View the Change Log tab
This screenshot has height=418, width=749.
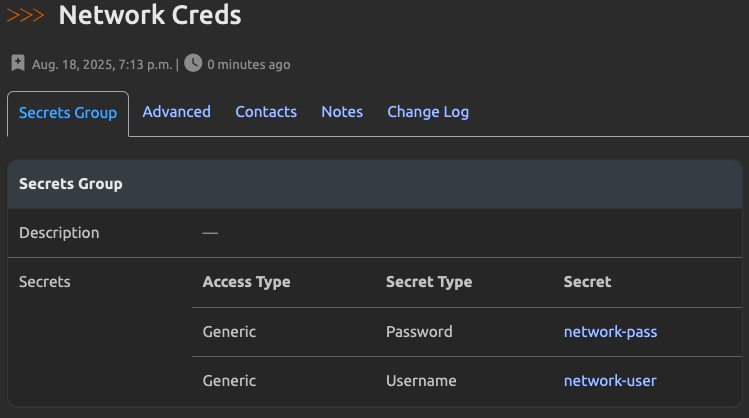click(x=428, y=112)
